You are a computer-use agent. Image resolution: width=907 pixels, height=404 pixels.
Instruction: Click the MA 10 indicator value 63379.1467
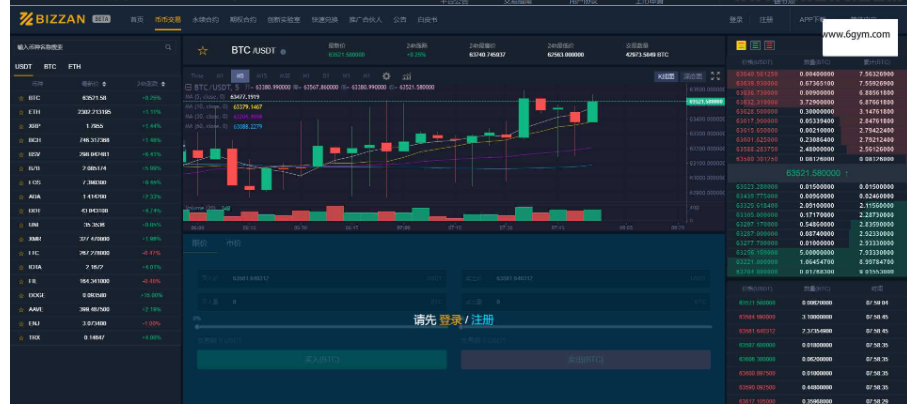tap(247, 107)
